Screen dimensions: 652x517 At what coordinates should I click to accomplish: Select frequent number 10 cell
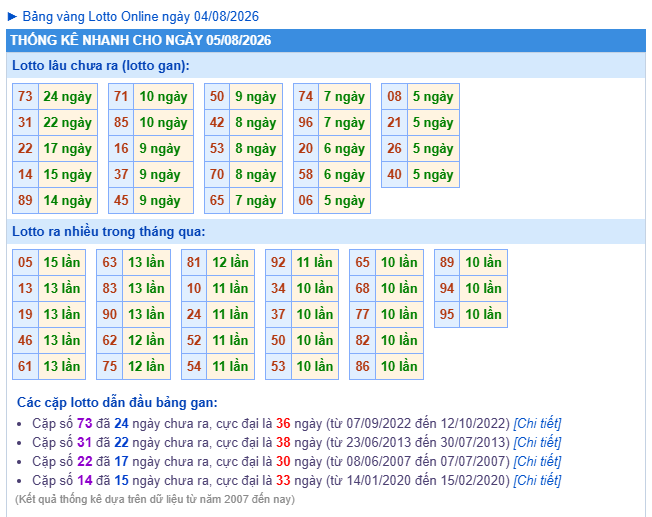pos(194,288)
